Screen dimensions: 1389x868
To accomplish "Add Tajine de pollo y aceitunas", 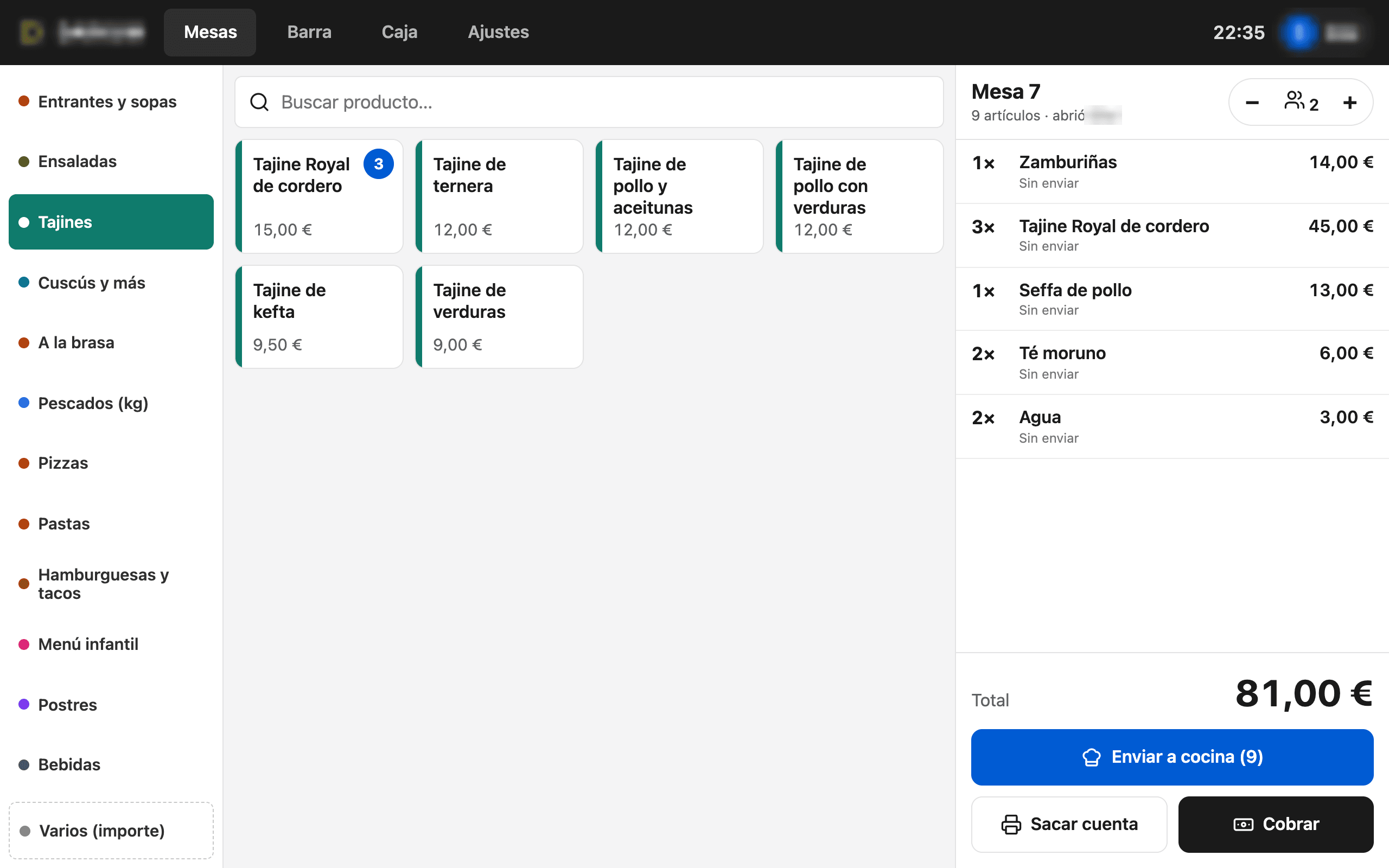I will [x=679, y=196].
